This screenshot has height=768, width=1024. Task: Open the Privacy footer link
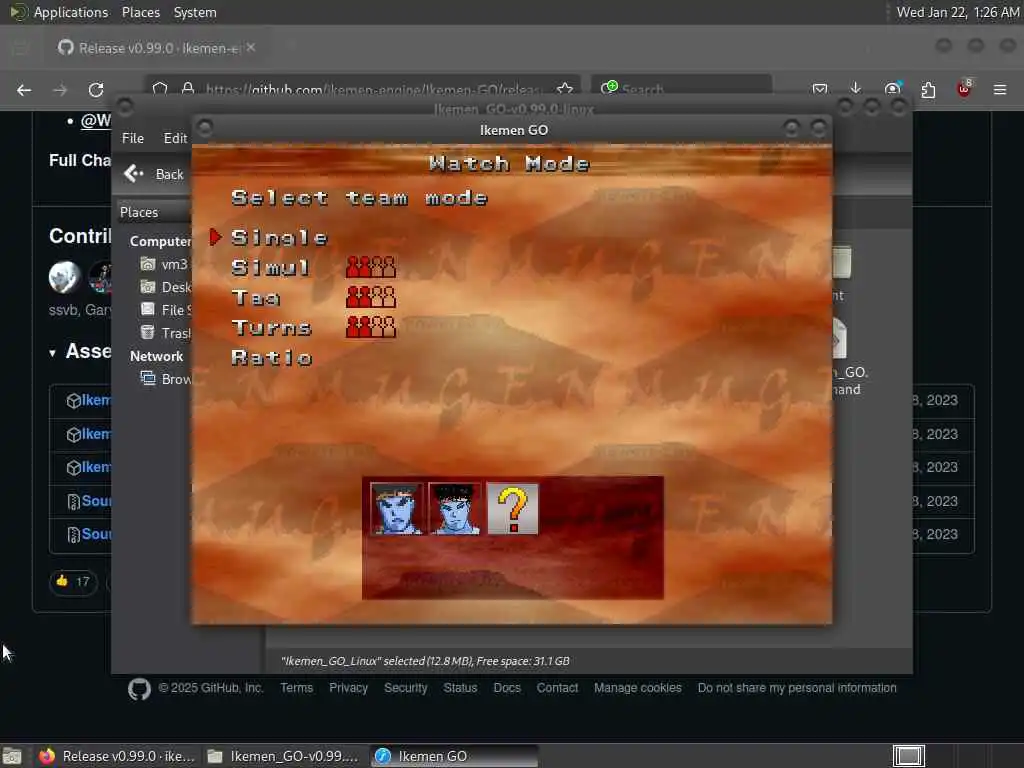[348, 688]
